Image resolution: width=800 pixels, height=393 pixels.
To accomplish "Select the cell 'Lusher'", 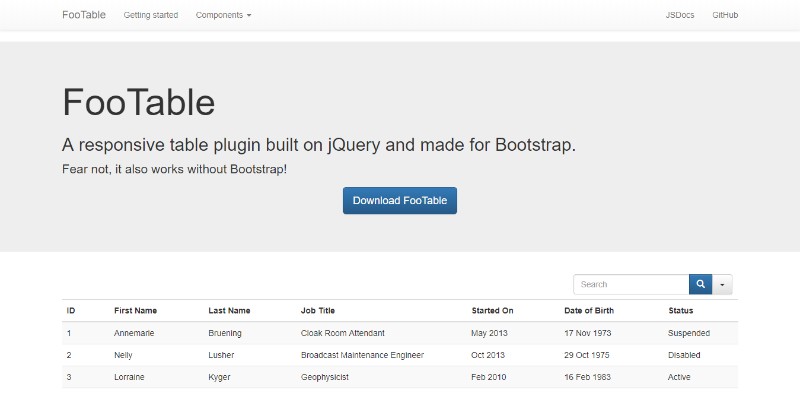I will (x=221, y=355).
